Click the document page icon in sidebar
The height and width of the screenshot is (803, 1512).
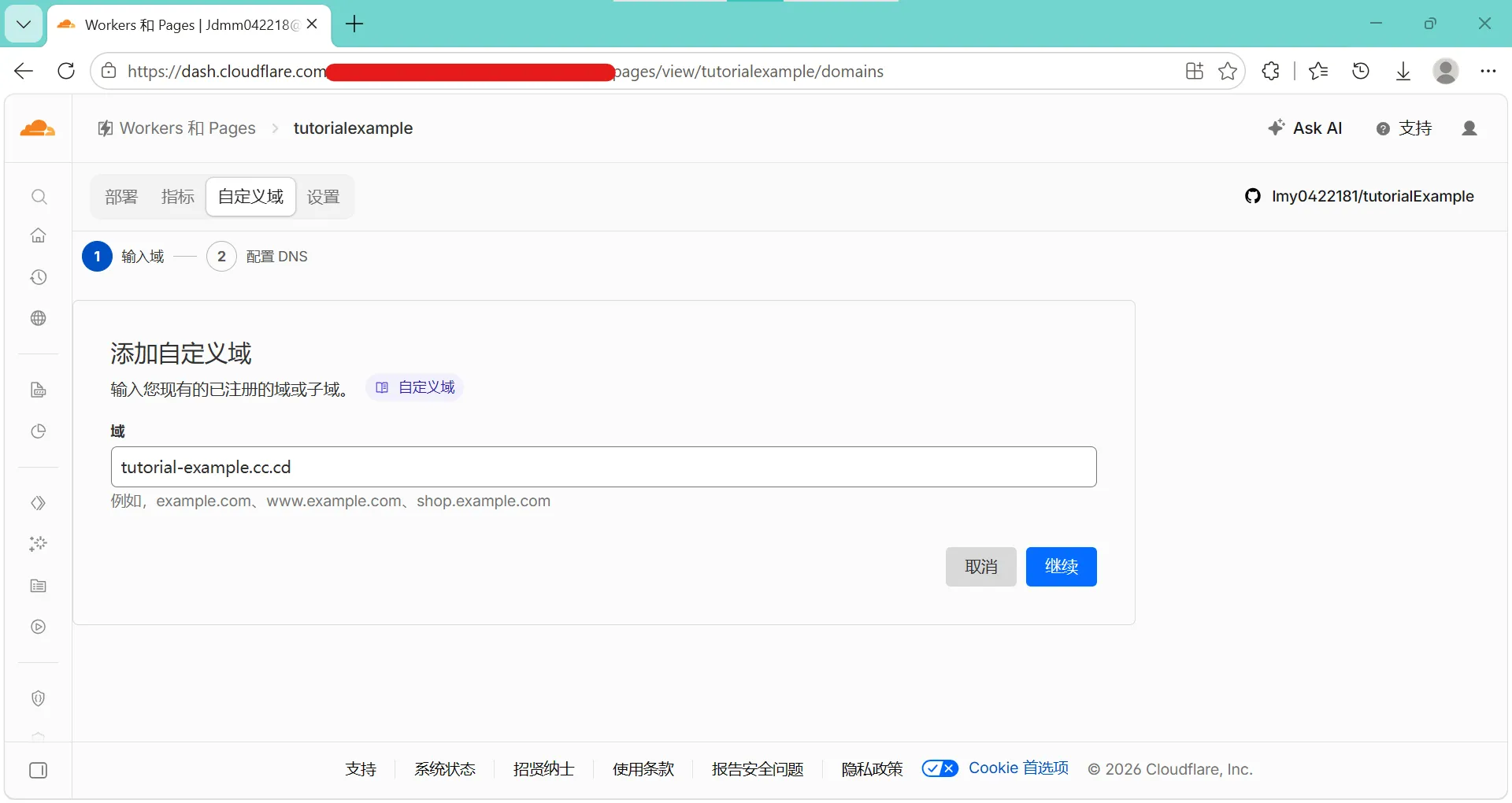(x=39, y=390)
